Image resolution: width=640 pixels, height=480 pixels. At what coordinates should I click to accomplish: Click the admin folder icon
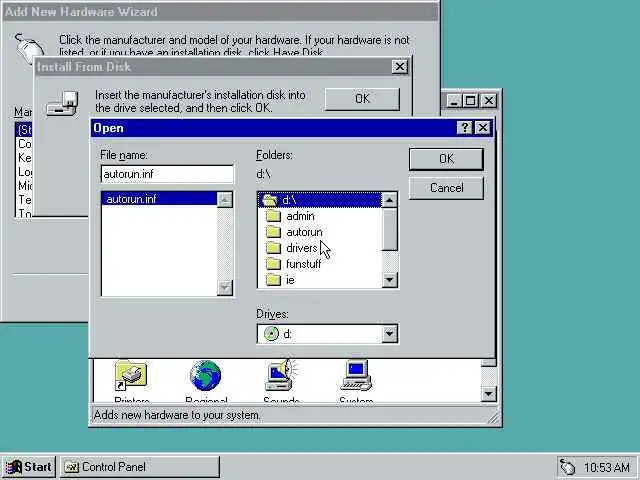pyautogui.click(x=273, y=216)
